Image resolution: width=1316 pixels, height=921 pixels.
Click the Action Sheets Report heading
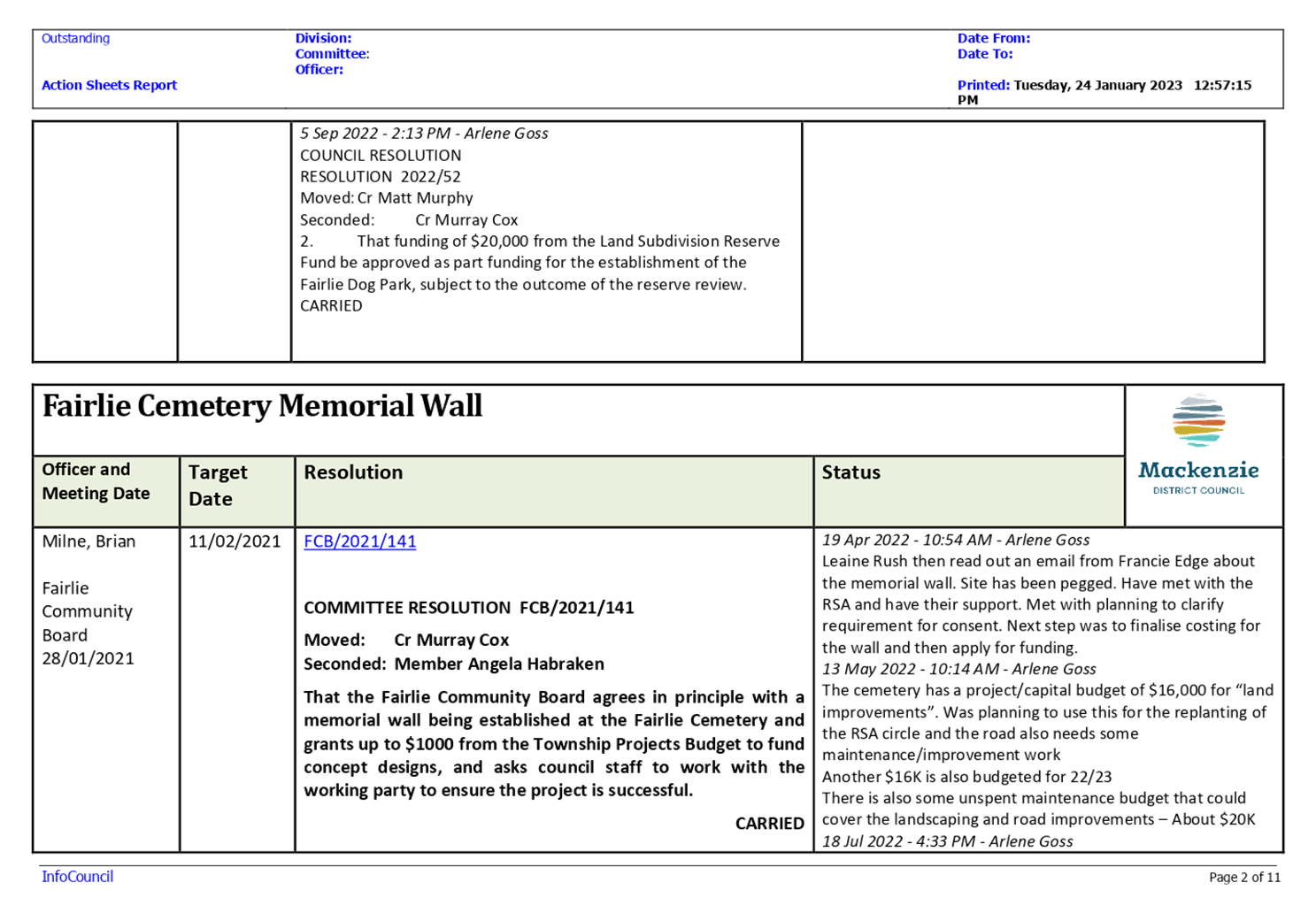[x=109, y=84]
